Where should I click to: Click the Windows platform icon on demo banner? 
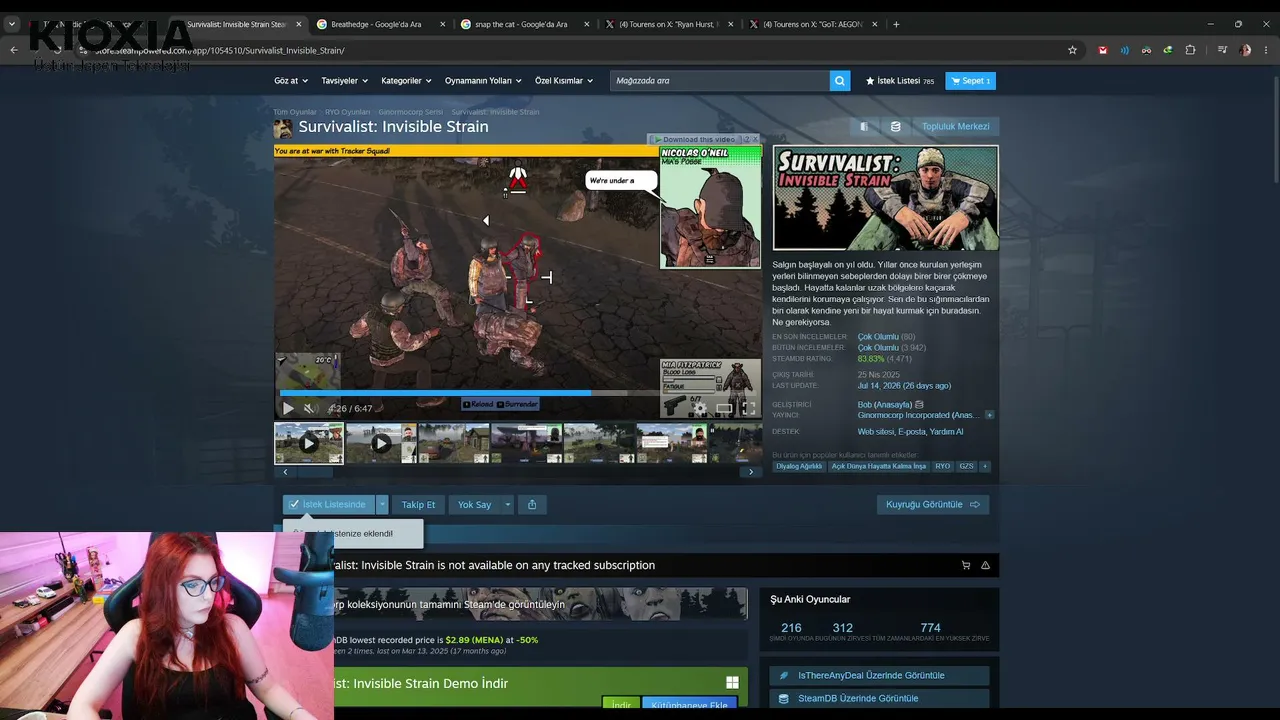[x=732, y=683]
